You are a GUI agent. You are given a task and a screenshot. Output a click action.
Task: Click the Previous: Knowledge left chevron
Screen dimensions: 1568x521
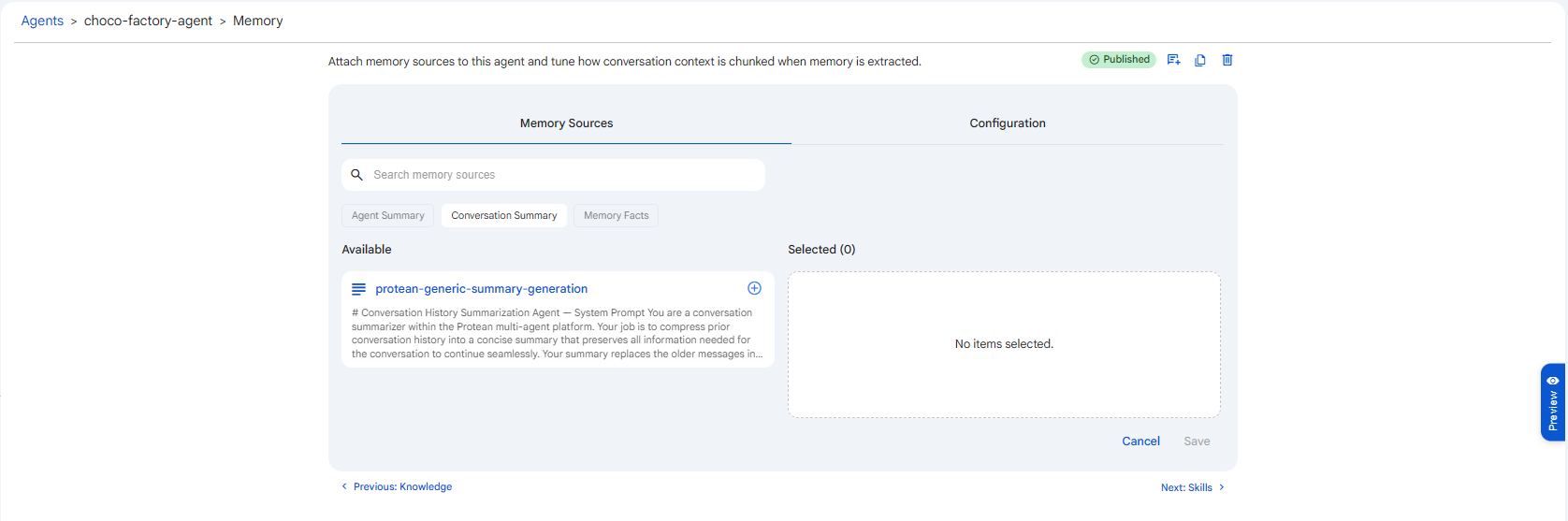pyautogui.click(x=344, y=486)
